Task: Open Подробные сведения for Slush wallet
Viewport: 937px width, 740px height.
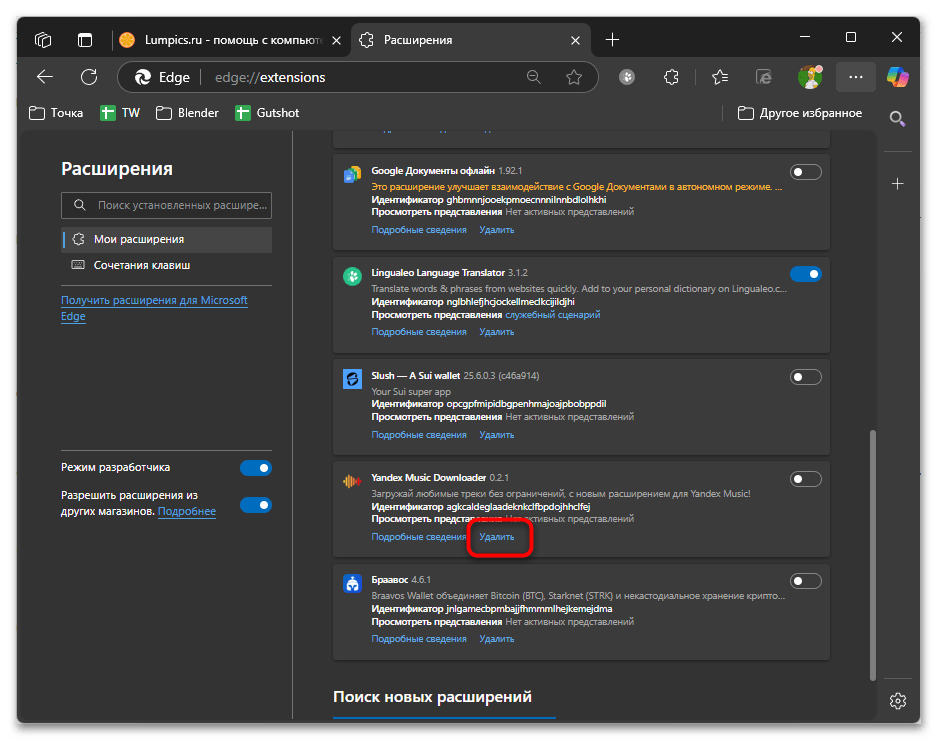Action: click(x=419, y=435)
